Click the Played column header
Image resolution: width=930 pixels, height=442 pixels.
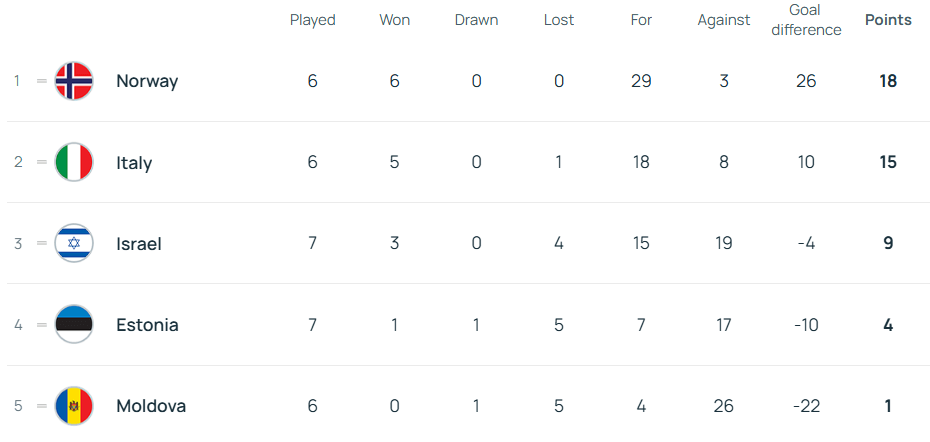tap(313, 20)
